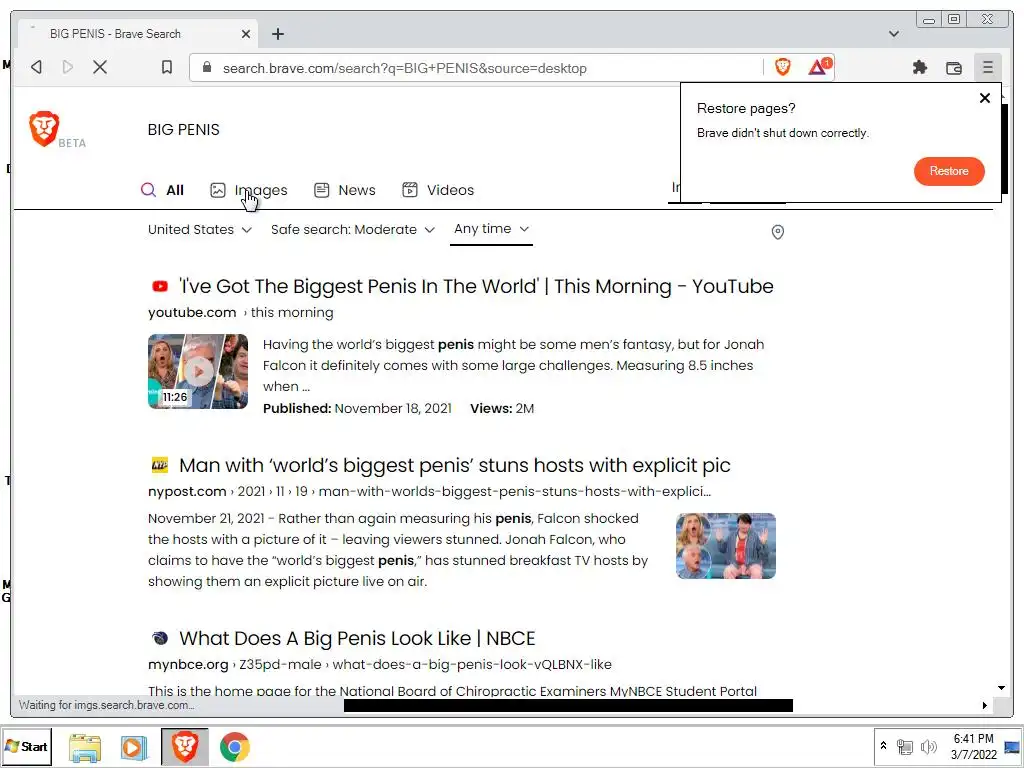The image size is (1024, 768).
Task: Open File Explorer from the taskbar
Action: (x=85, y=747)
